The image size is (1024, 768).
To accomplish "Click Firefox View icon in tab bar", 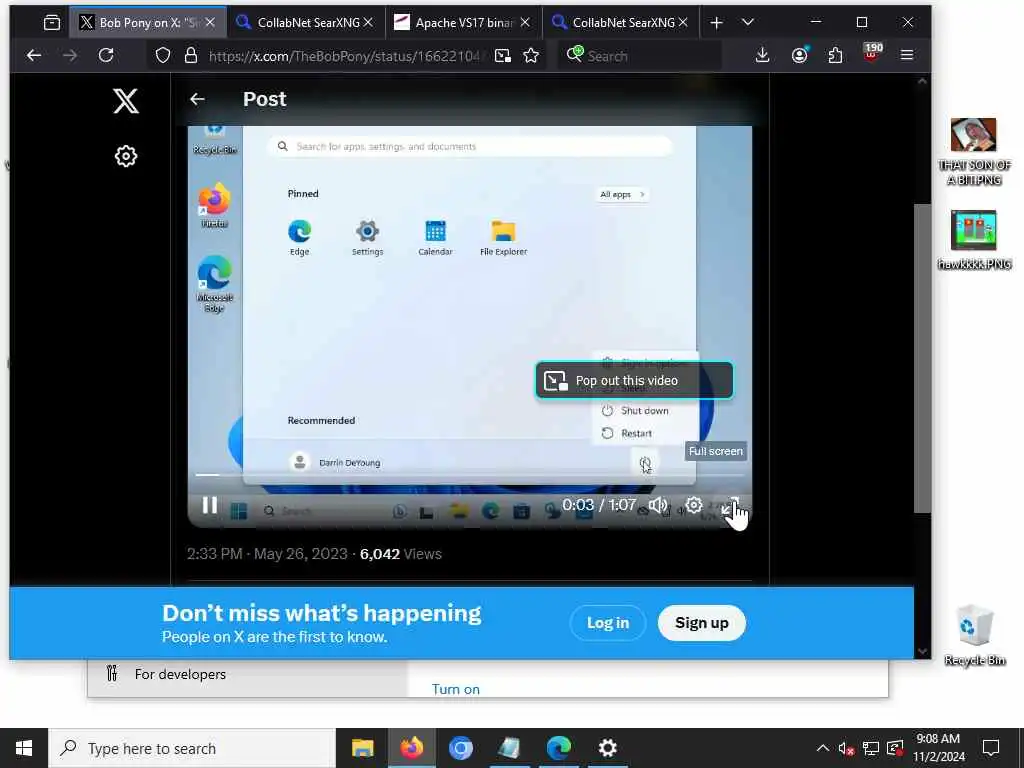I will tap(52, 23).
